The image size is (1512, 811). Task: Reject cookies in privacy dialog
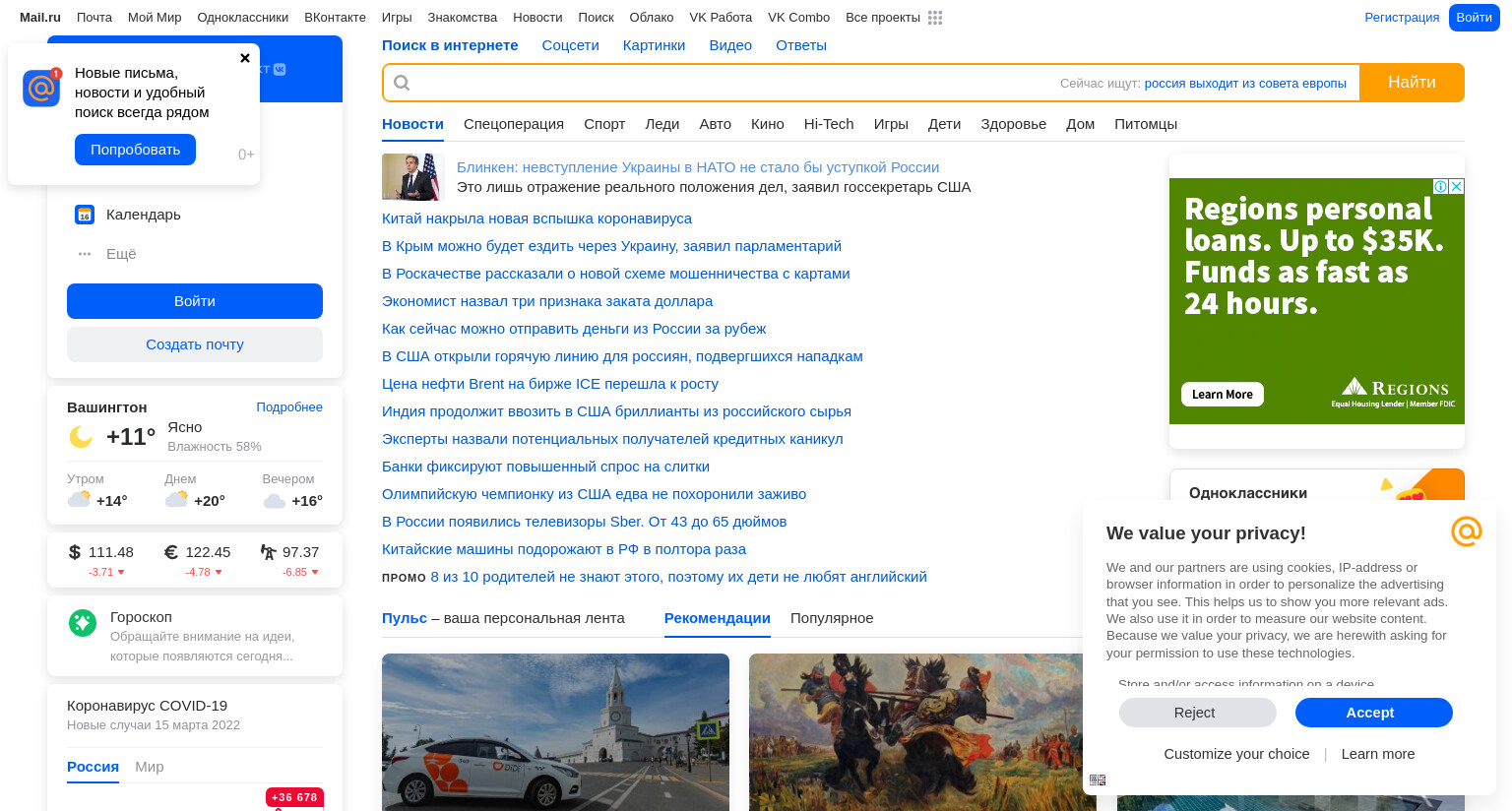coord(1198,713)
